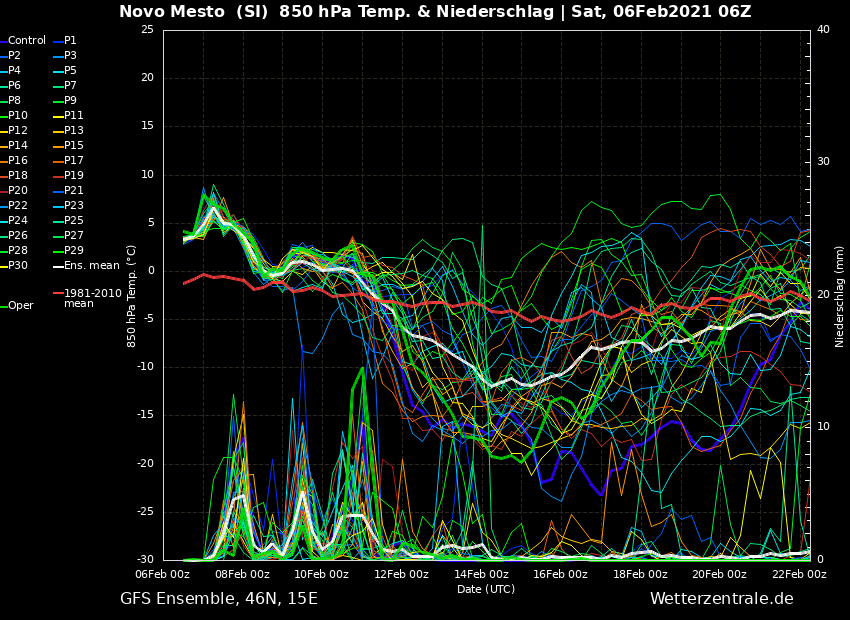Image resolution: width=850 pixels, height=620 pixels.
Task: Select the P20 legend entry
Action: (x=18, y=191)
